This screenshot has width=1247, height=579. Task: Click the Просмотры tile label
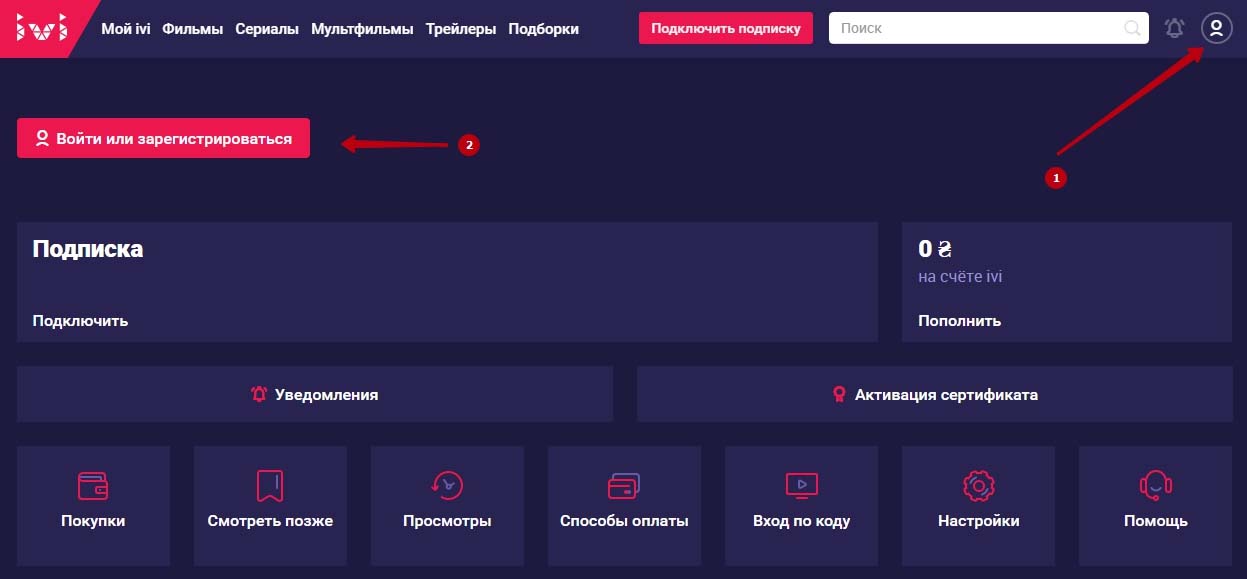point(447,521)
